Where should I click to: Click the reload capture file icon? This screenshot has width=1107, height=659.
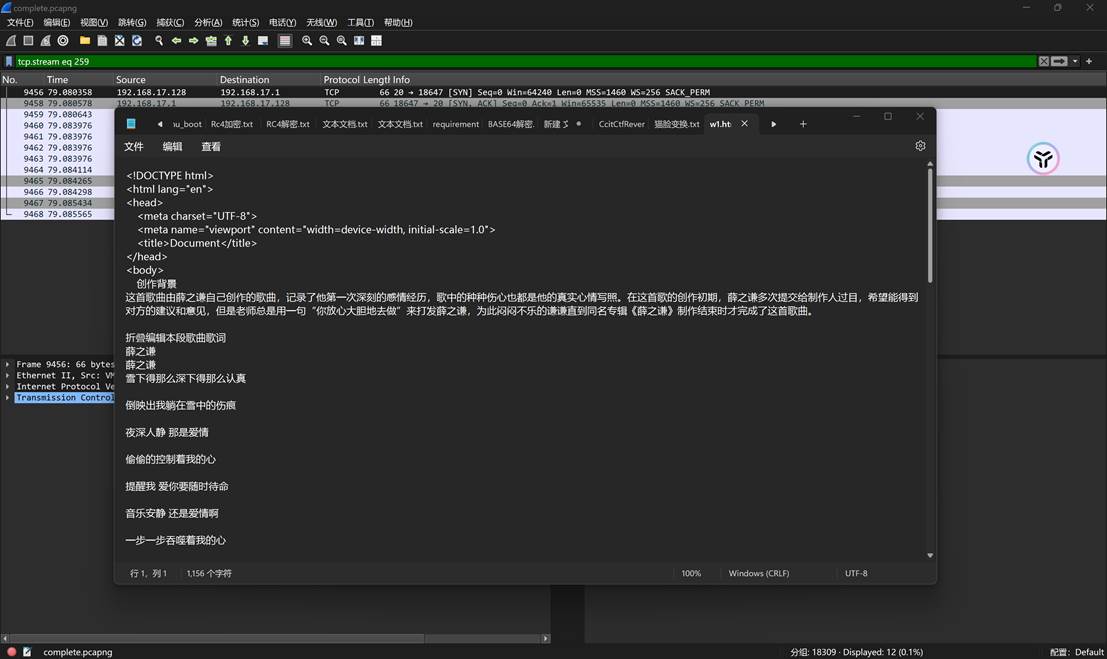tap(138, 41)
